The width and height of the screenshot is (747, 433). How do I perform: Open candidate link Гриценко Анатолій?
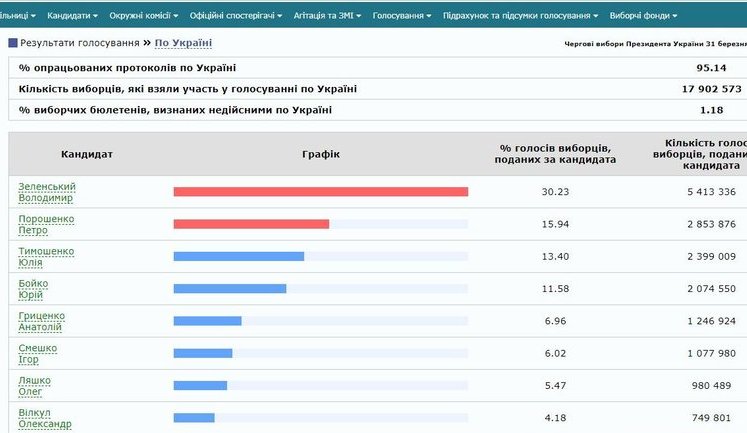(41, 322)
